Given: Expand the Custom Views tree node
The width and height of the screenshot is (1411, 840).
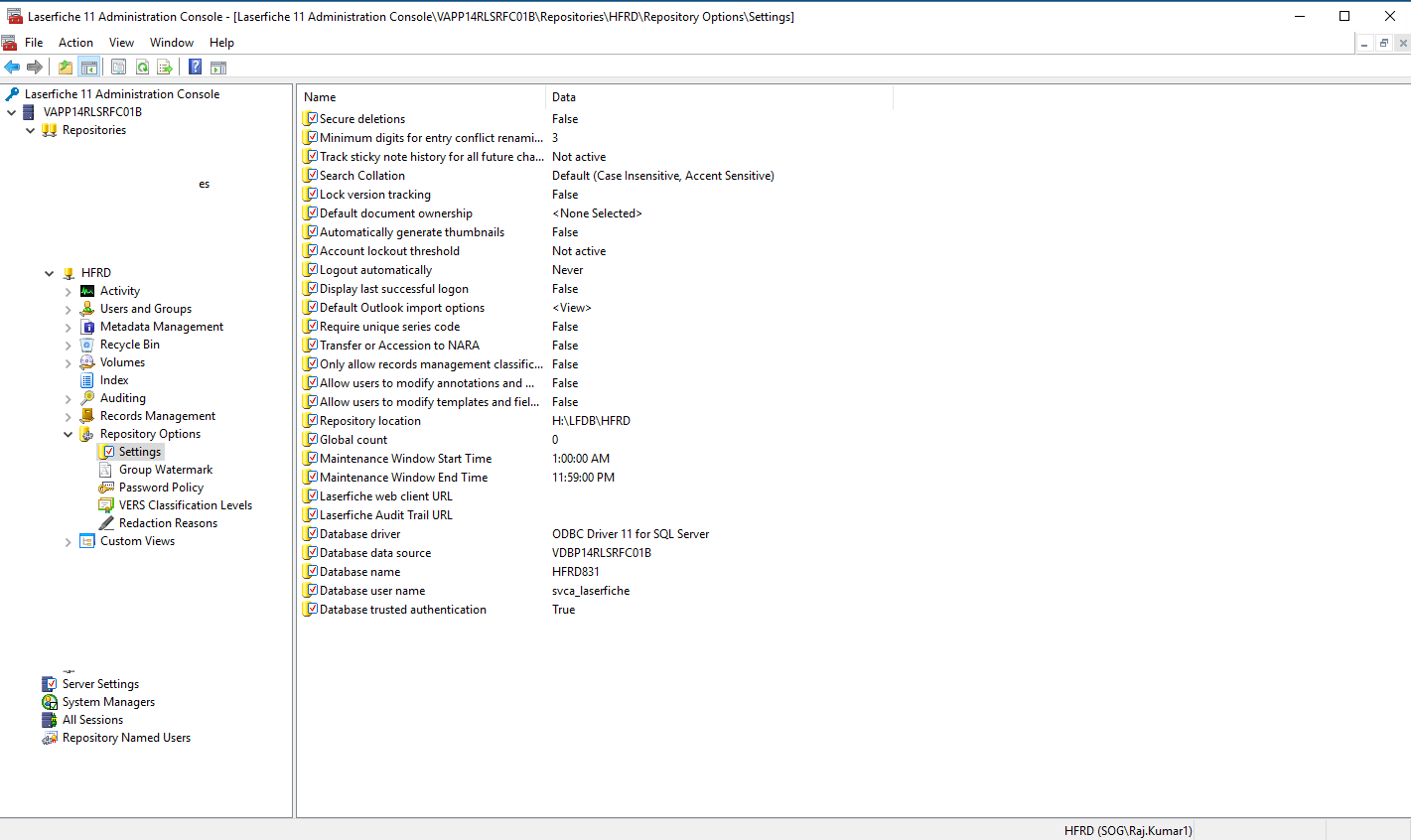Looking at the screenshot, I should click(69, 542).
